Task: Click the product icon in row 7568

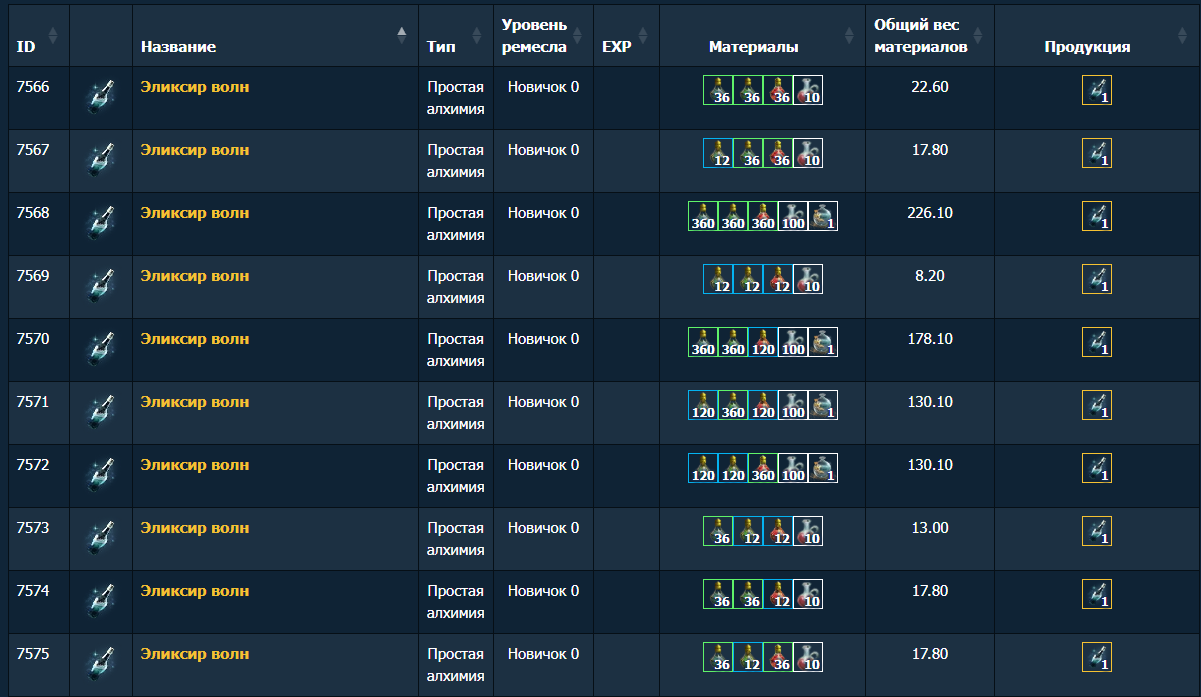Action: (x=1096, y=216)
